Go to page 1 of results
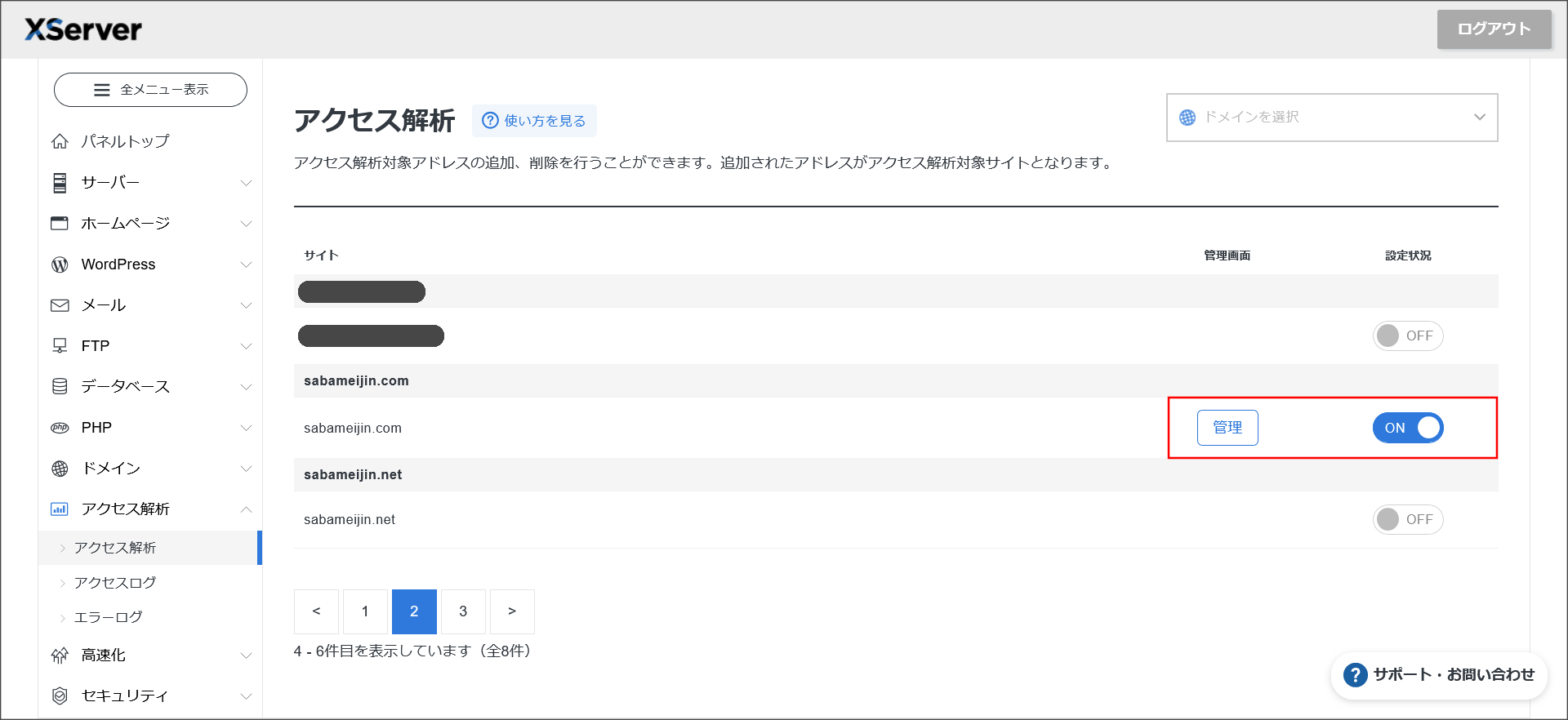This screenshot has width=1568, height=720. pyautogui.click(x=365, y=611)
